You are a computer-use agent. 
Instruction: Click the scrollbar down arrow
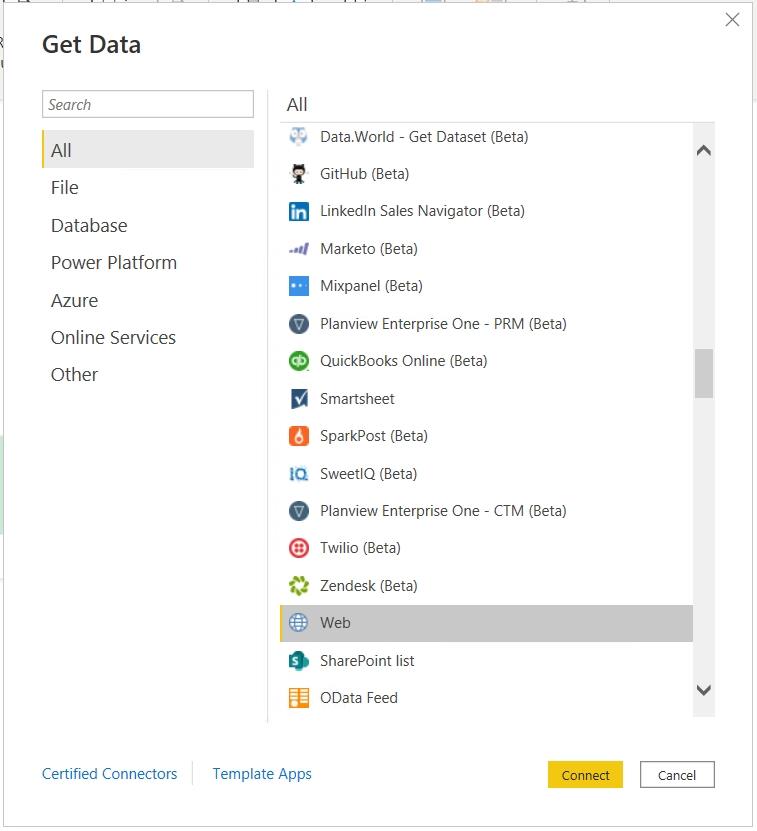pos(703,690)
